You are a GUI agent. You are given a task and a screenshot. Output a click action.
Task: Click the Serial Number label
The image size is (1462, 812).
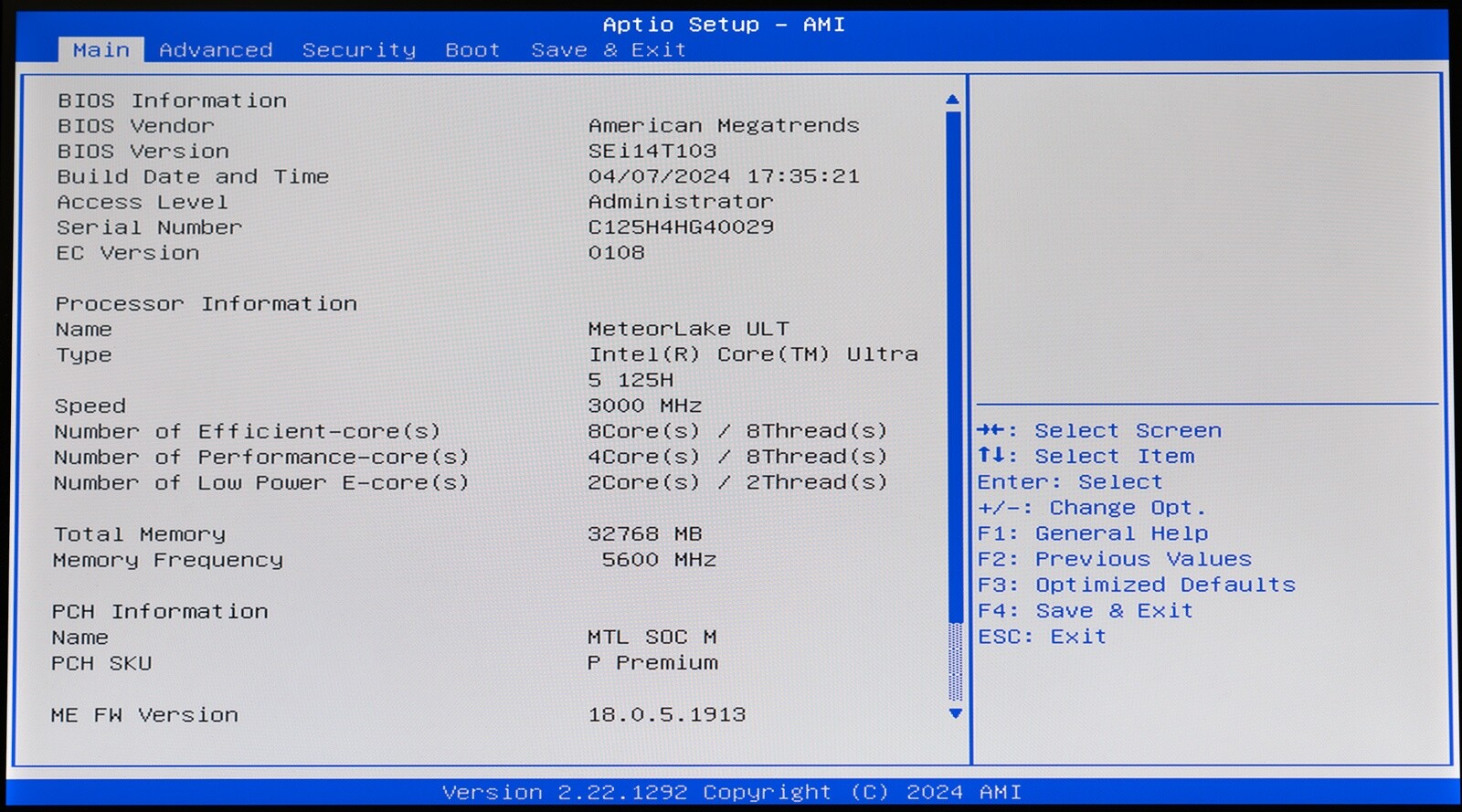[149, 227]
